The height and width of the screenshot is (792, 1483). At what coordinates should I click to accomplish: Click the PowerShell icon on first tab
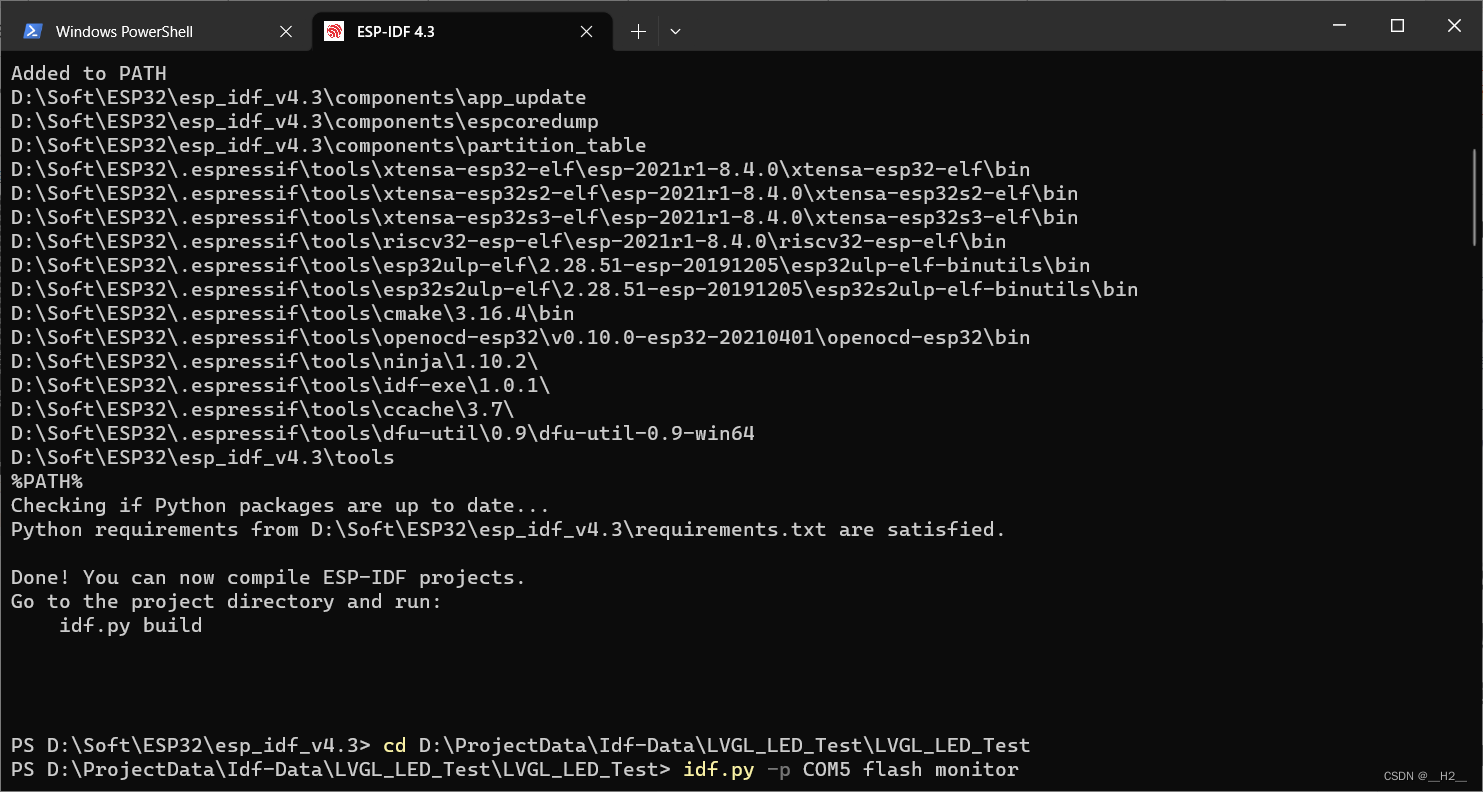coord(33,31)
